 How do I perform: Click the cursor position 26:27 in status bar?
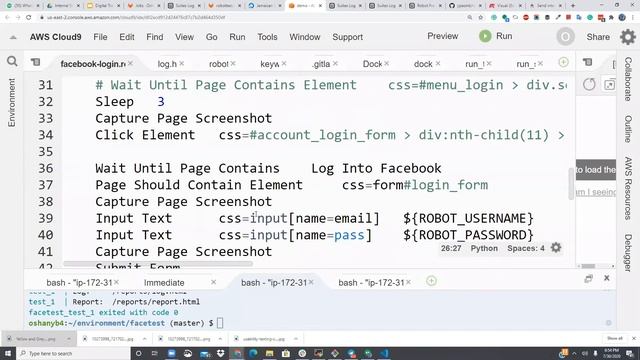[451, 248]
